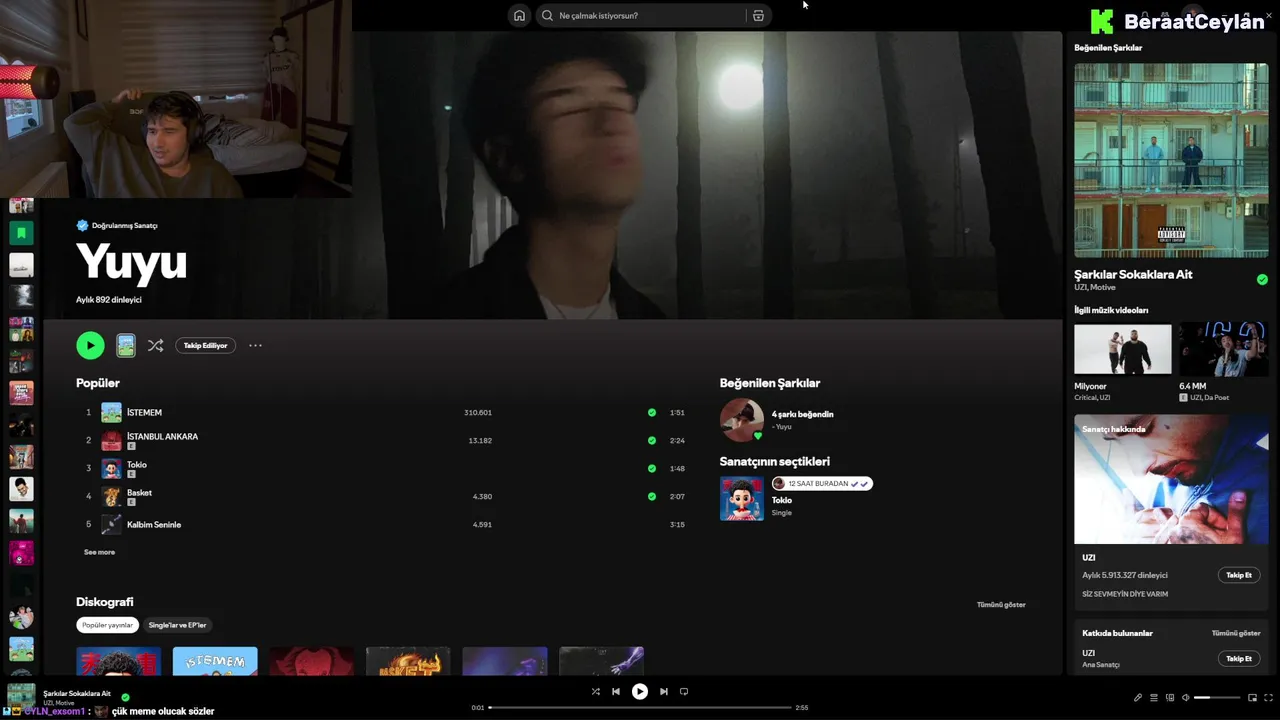Click the Kalbim Seninle track cover
Screen dimensions: 1280x720
tap(111, 524)
